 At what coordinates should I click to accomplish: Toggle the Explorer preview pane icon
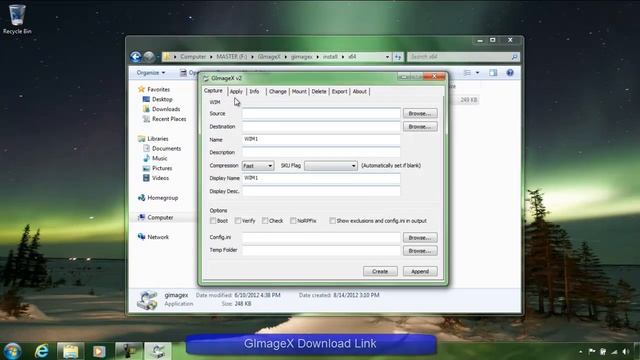493,73
